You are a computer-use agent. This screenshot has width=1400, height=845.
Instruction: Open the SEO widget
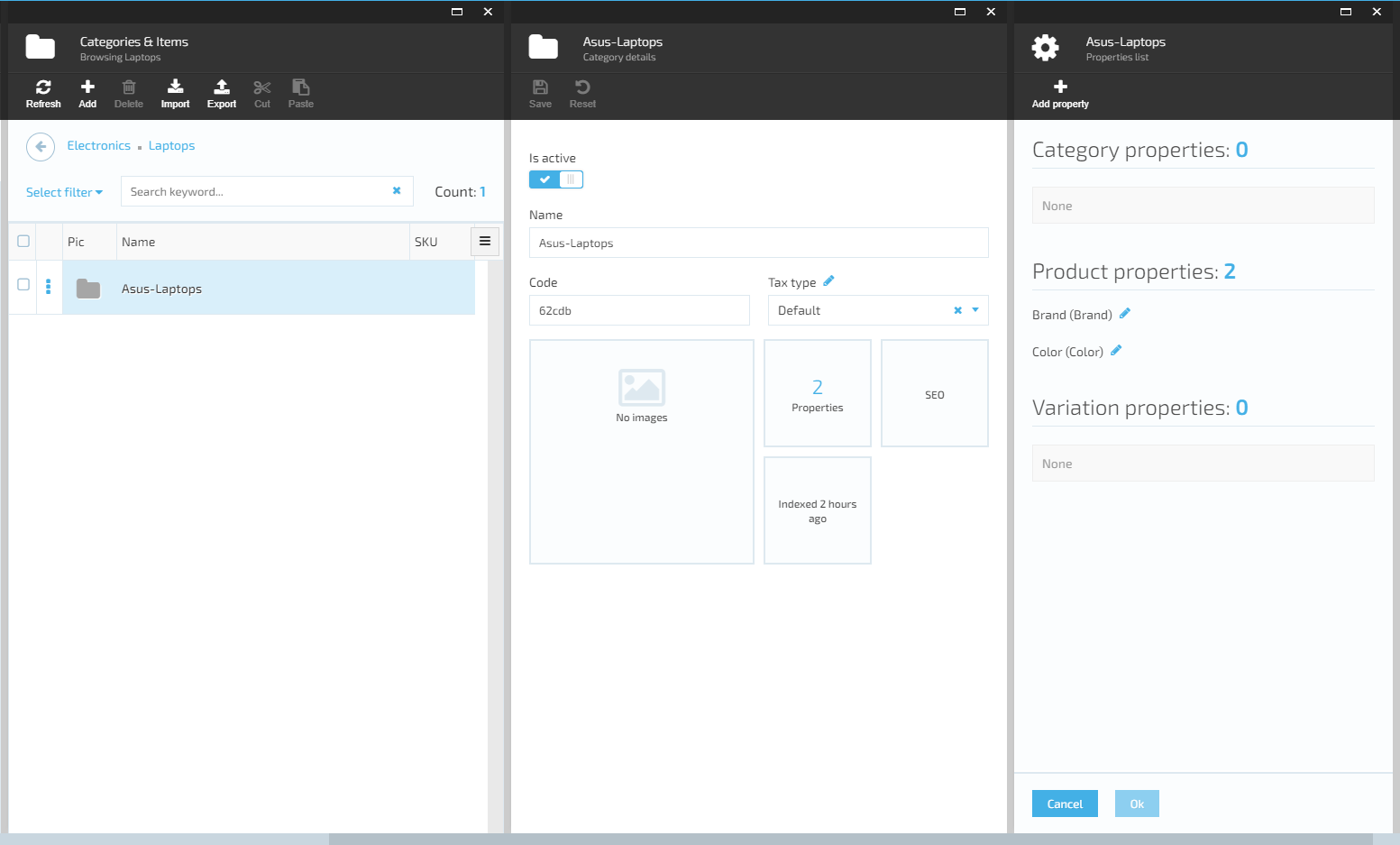(935, 393)
